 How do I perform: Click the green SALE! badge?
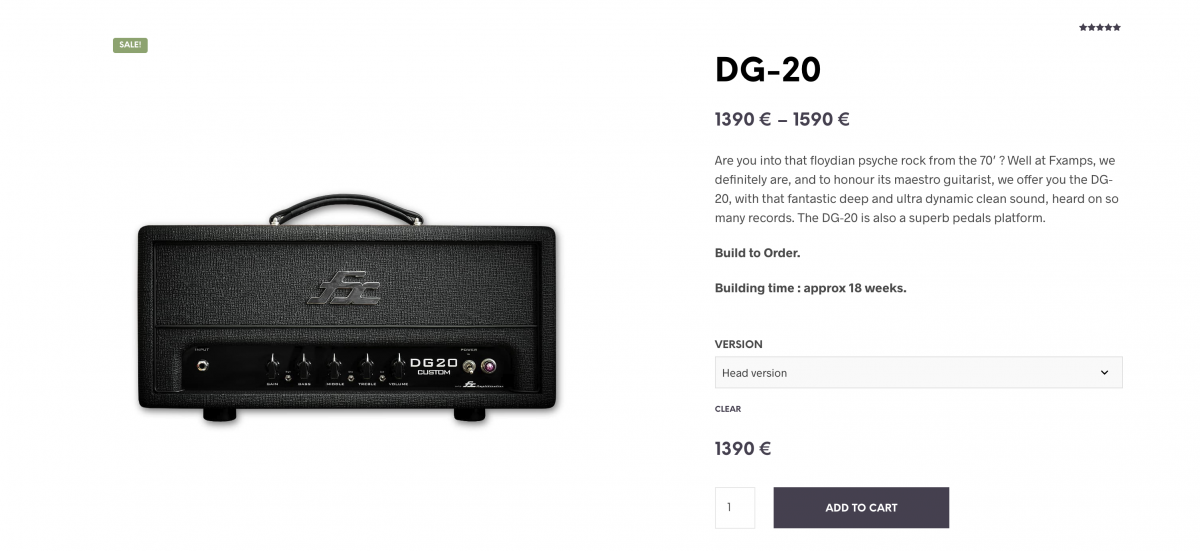pos(130,45)
